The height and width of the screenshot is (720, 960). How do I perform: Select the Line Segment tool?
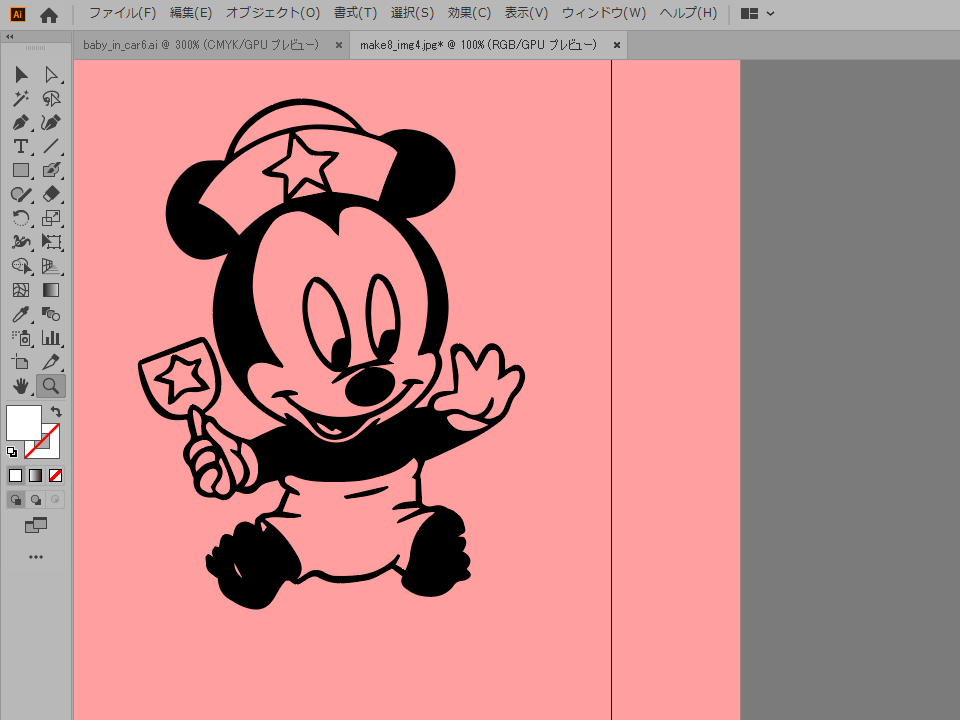pyautogui.click(x=51, y=146)
